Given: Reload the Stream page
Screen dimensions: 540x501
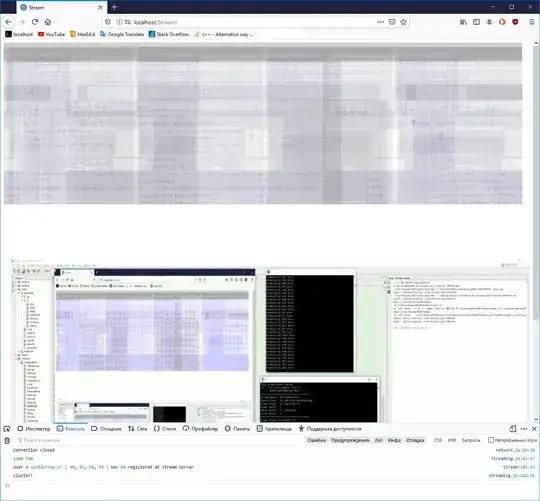Looking at the screenshot, I should (35, 22).
